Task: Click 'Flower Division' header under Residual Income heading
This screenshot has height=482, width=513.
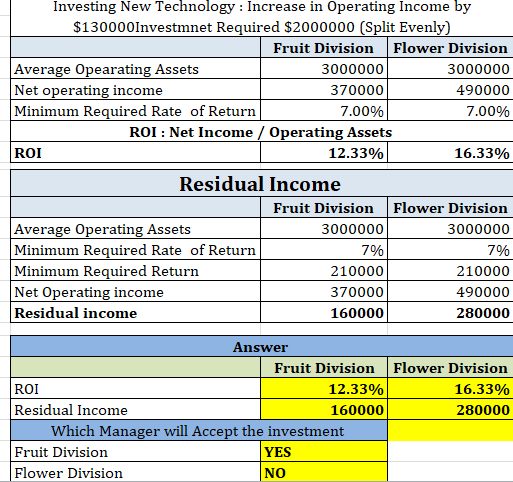Action: [450, 207]
